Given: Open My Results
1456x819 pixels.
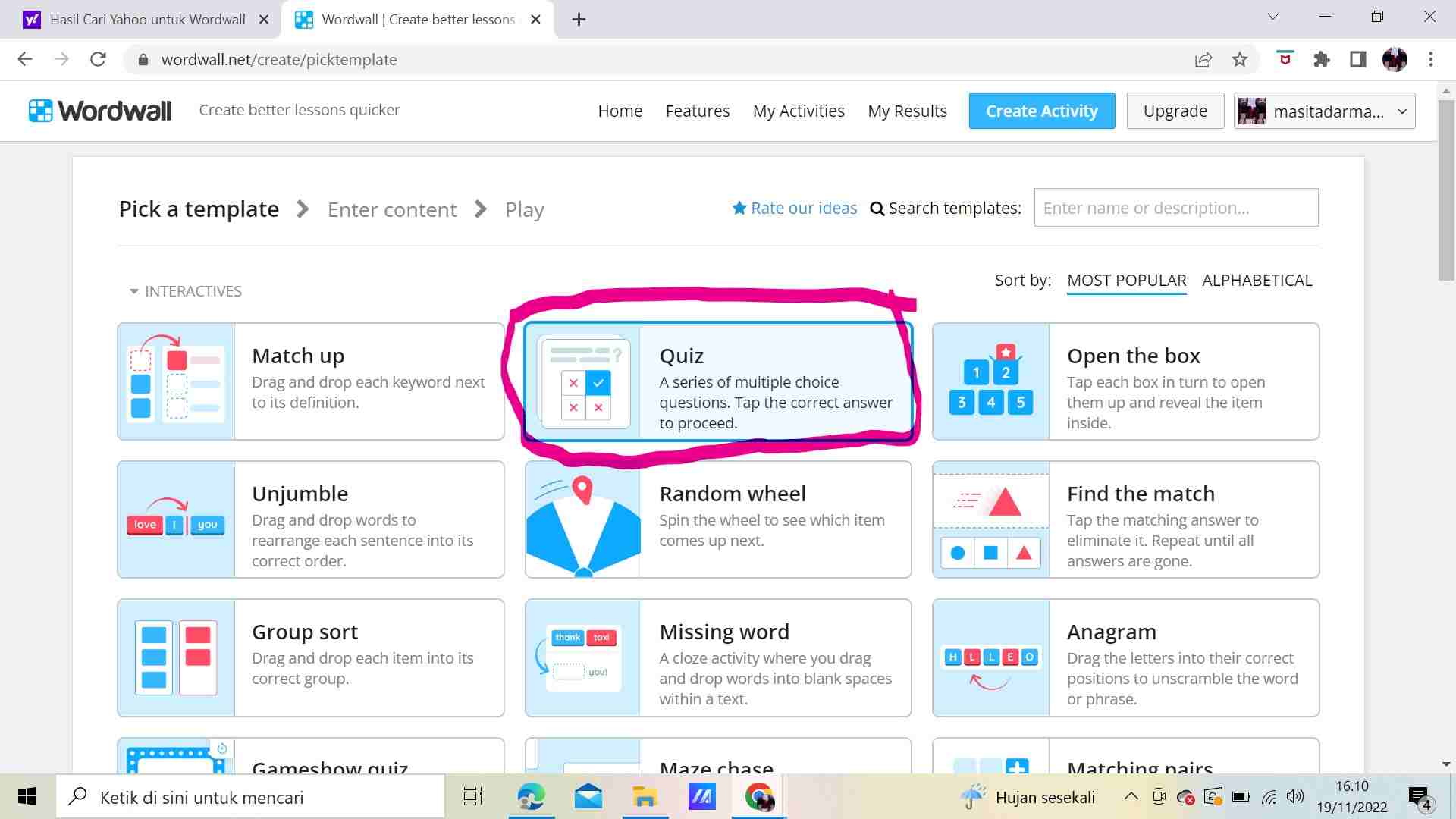Looking at the screenshot, I should pyautogui.click(x=907, y=111).
